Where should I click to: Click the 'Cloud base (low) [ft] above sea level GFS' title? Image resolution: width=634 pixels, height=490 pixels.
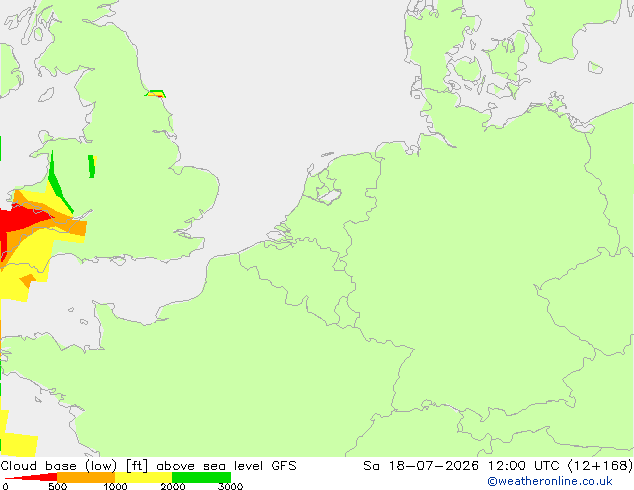tap(148, 466)
